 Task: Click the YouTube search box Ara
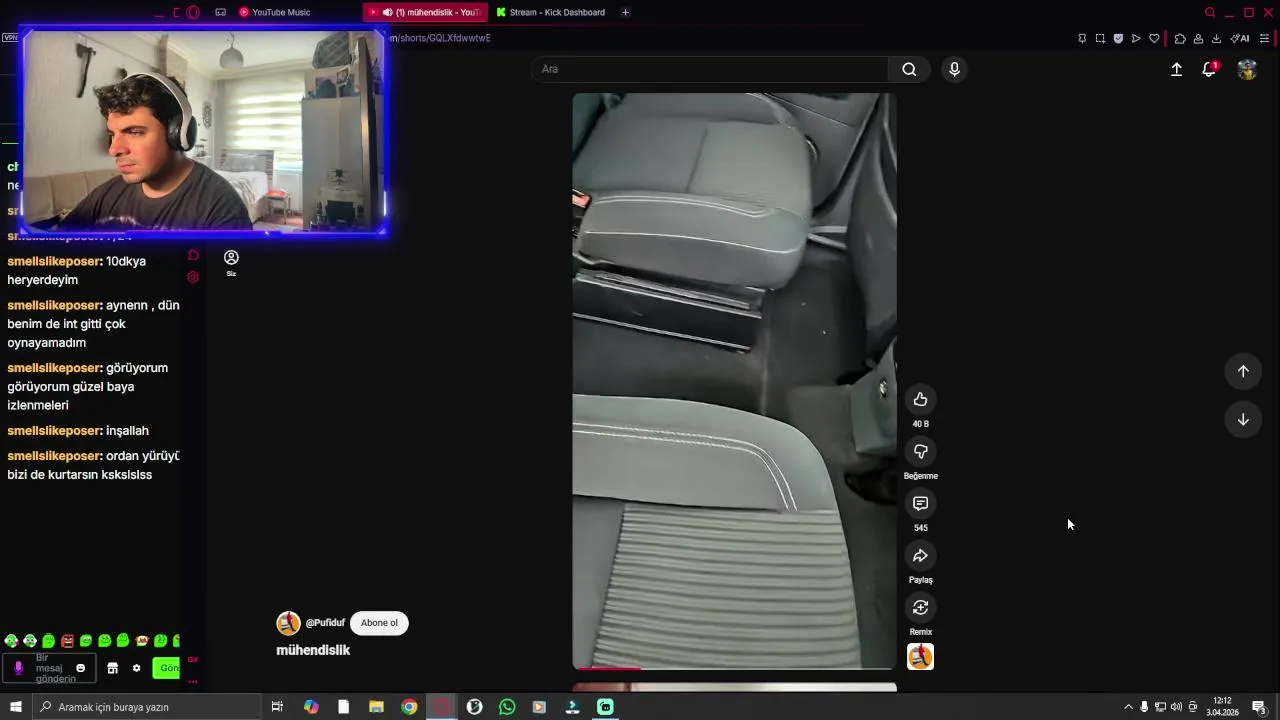coord(710,69)
